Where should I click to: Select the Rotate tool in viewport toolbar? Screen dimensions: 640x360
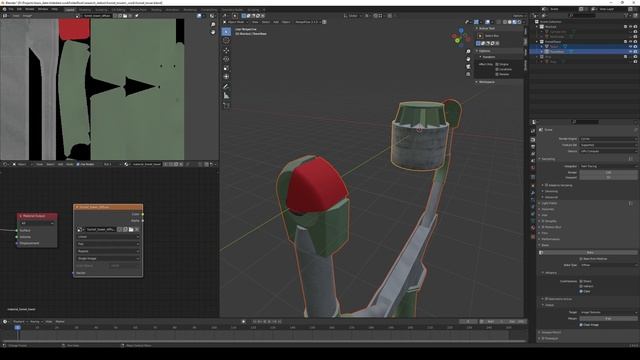pyautogui.click(x=226, y=59)
